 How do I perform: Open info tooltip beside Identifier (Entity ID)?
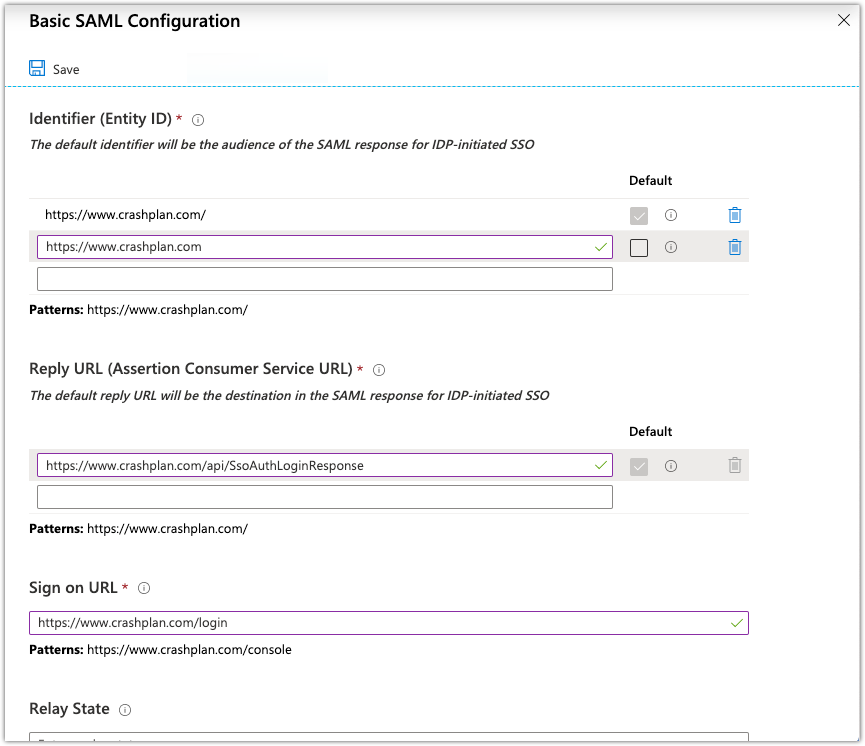pyautogui.click(x=198, y=120)
